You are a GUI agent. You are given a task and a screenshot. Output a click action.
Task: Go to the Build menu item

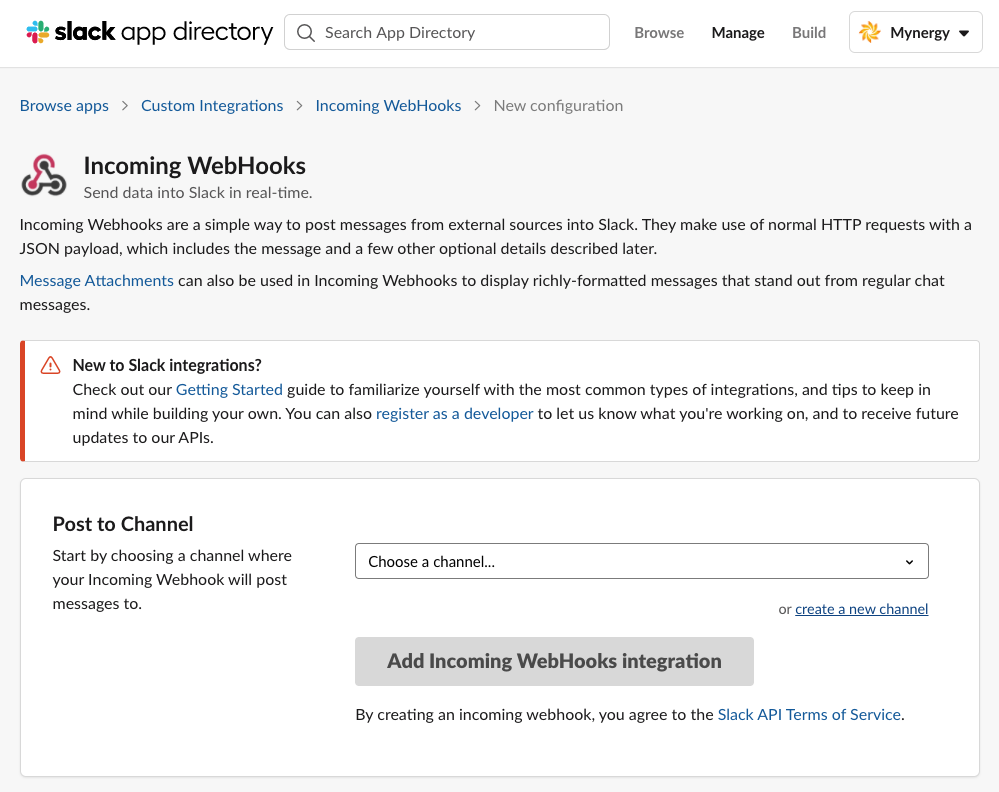(808, 32)
